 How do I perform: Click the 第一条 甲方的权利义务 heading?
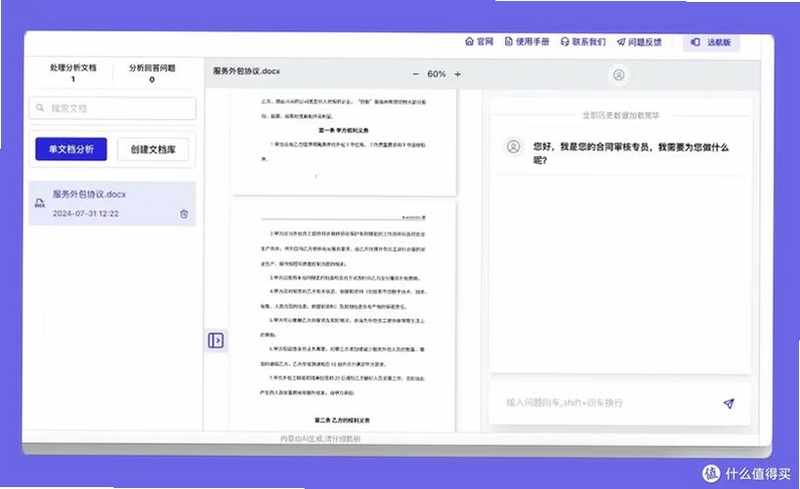(343, 130)
